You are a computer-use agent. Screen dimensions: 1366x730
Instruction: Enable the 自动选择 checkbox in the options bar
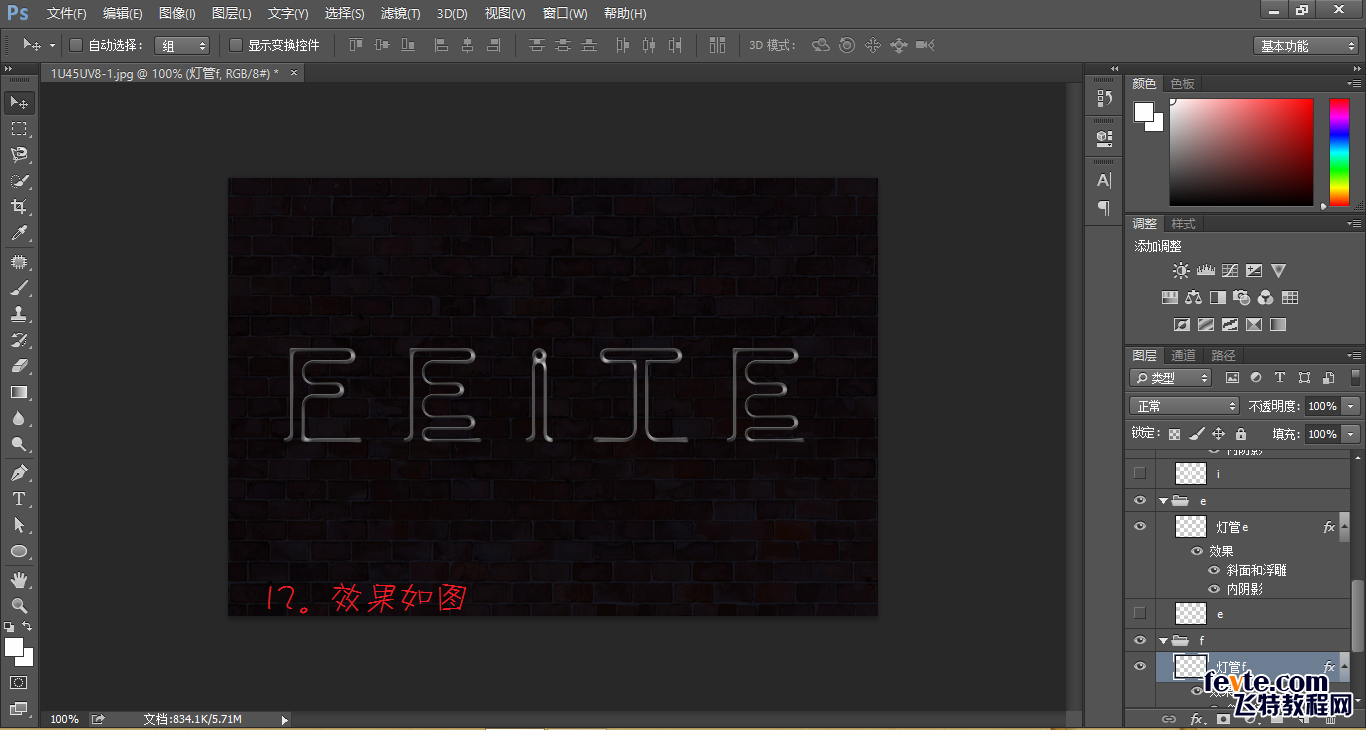(x=76, y=45)
